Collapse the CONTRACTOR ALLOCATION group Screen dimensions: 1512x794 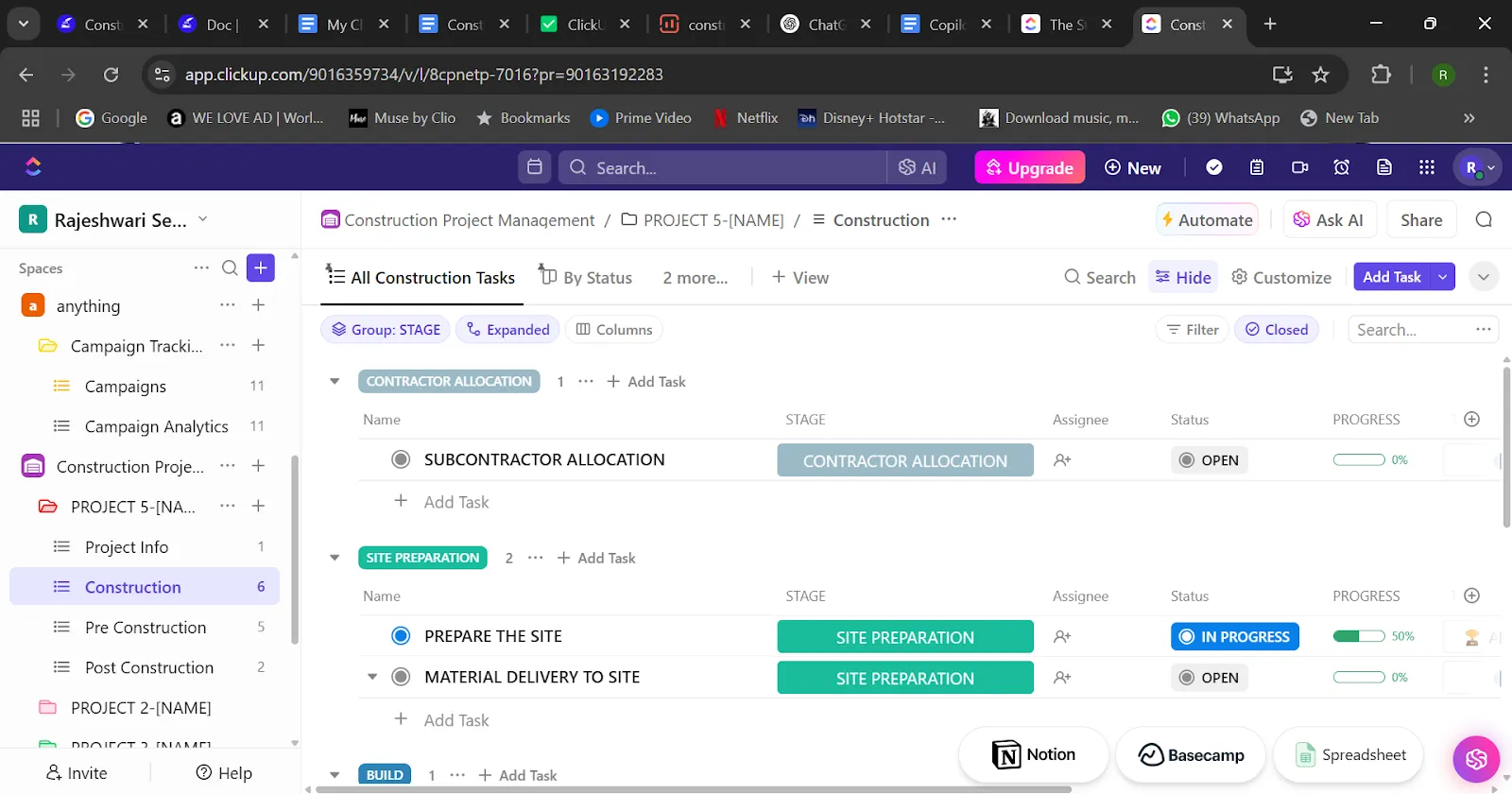pos(335,381)
